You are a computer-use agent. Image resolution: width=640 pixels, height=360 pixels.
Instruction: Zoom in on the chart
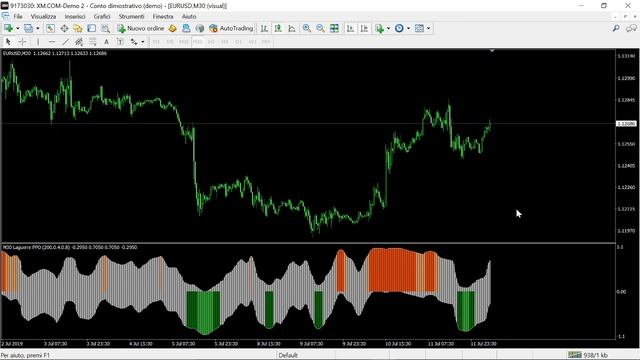tap(307, 28)
